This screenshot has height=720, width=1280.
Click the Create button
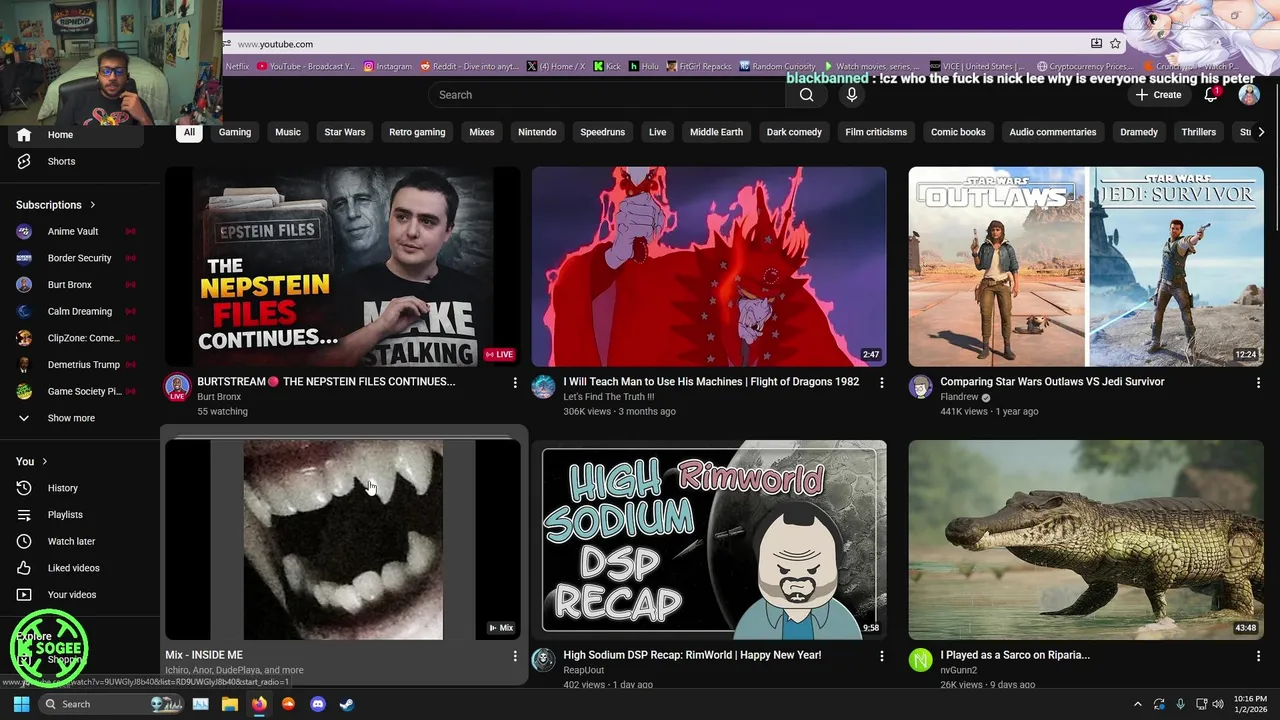1159,95
